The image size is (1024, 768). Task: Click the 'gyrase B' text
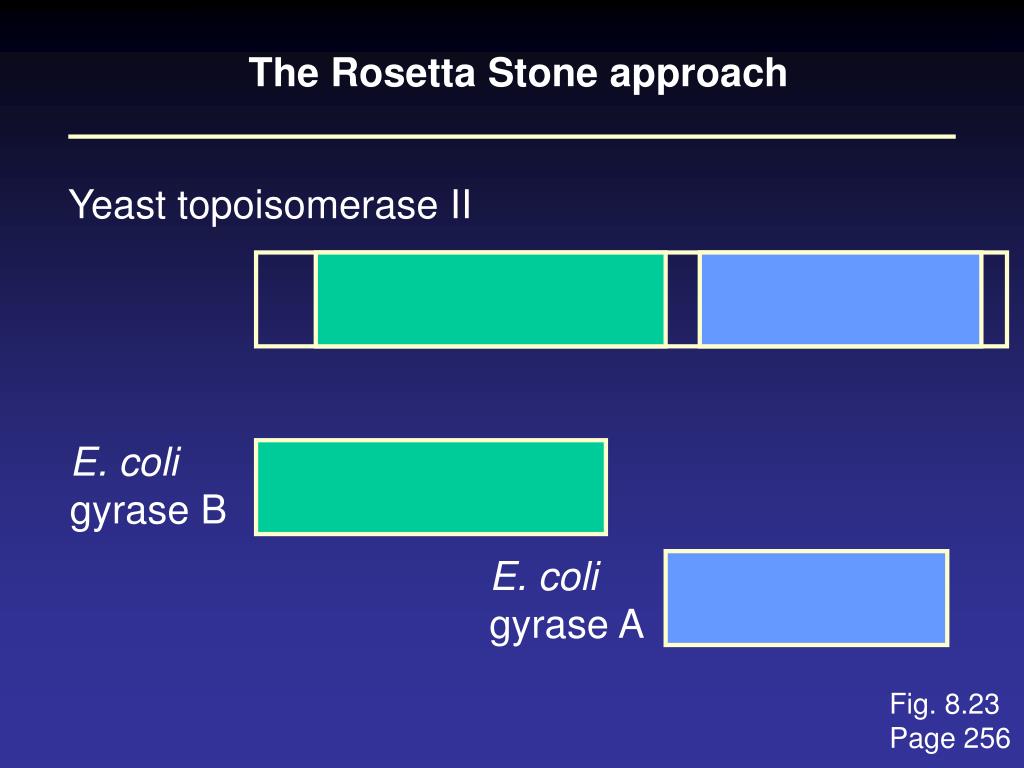point(148,511)
